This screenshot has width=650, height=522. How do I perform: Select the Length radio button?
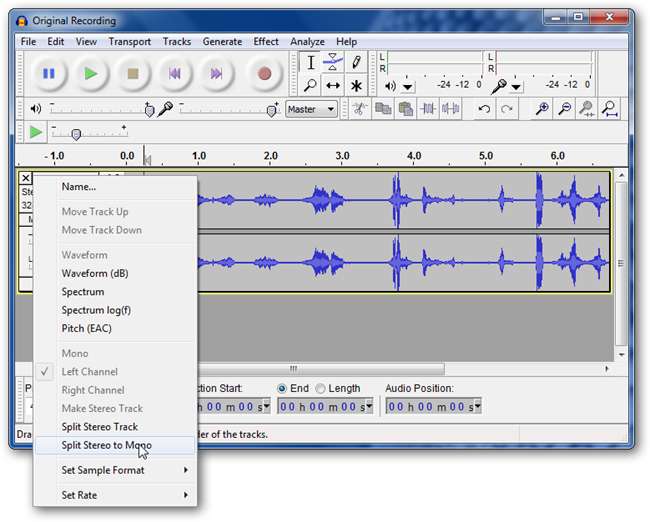(x=320, y=388)
